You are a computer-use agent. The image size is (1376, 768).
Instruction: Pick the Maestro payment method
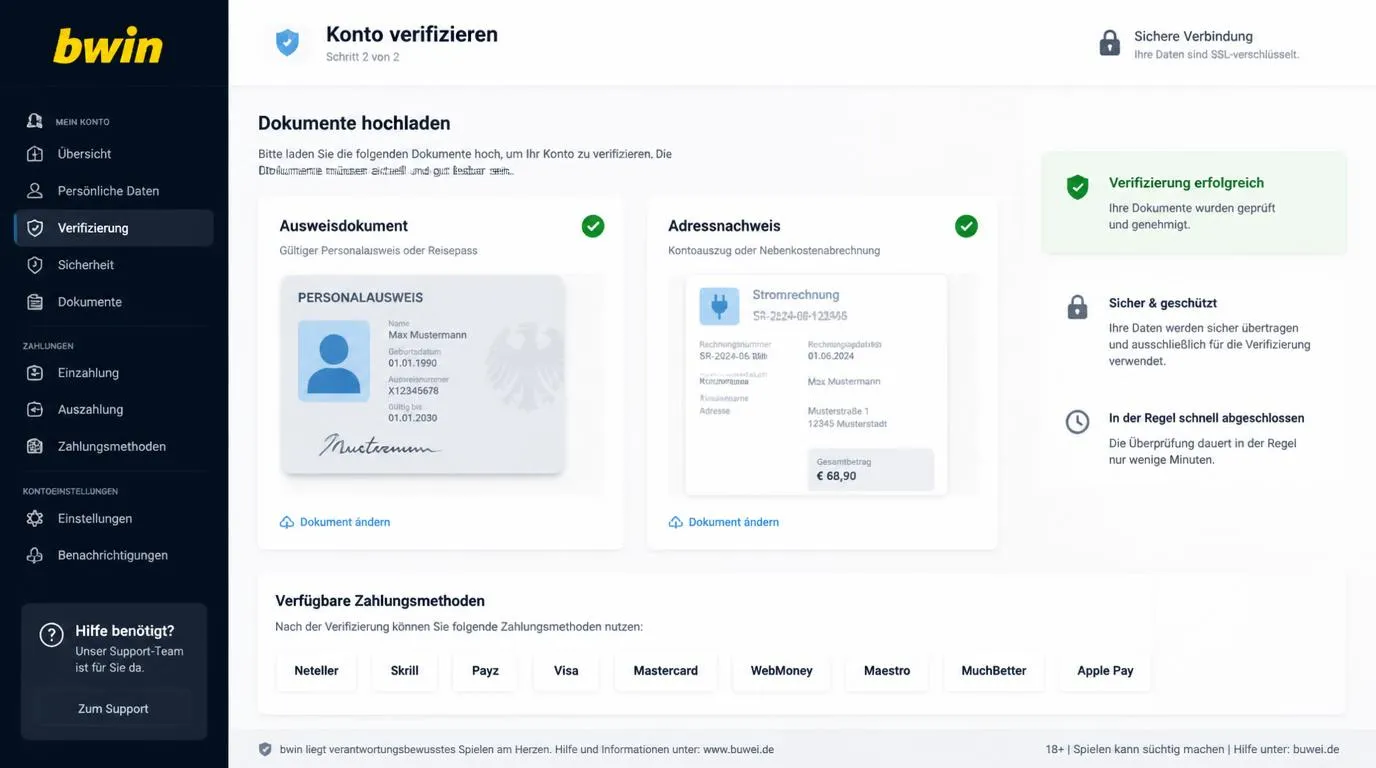click(887, 671)
